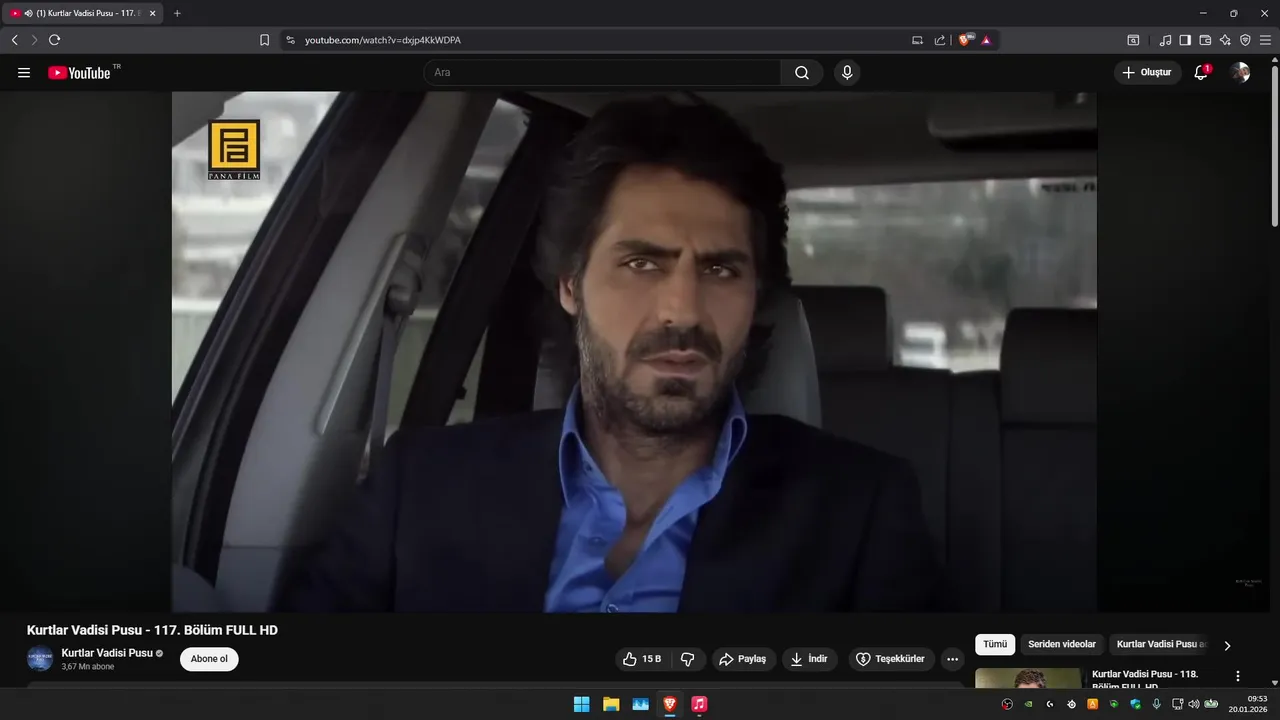Click the İndir download button

point(810,659)
